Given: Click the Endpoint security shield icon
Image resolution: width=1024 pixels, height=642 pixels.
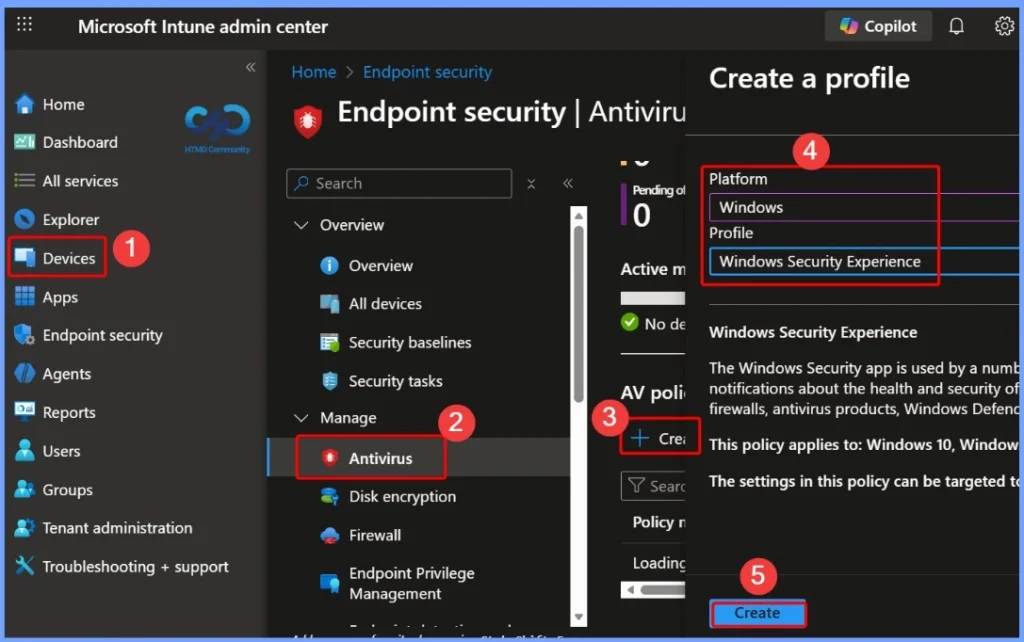Looking at the screenshot, I should (x=22, y=335).
